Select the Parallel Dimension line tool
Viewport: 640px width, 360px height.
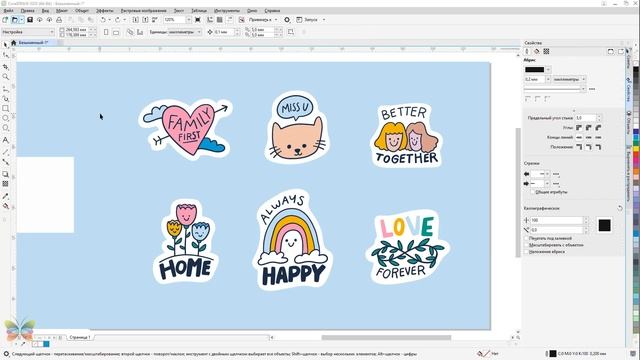tap(5, 152)
